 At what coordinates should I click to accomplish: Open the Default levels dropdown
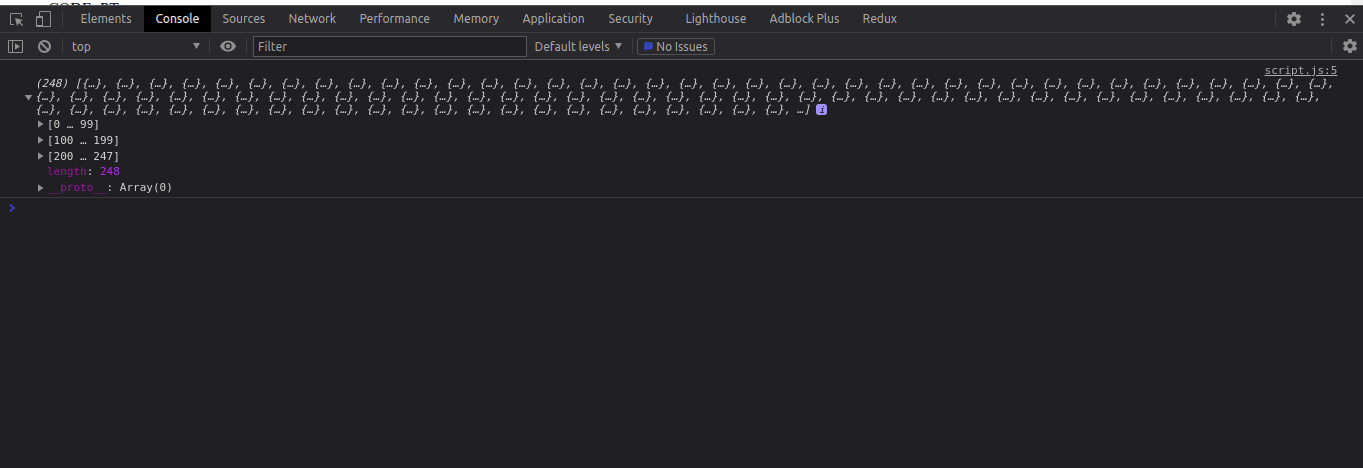[578, 46]
